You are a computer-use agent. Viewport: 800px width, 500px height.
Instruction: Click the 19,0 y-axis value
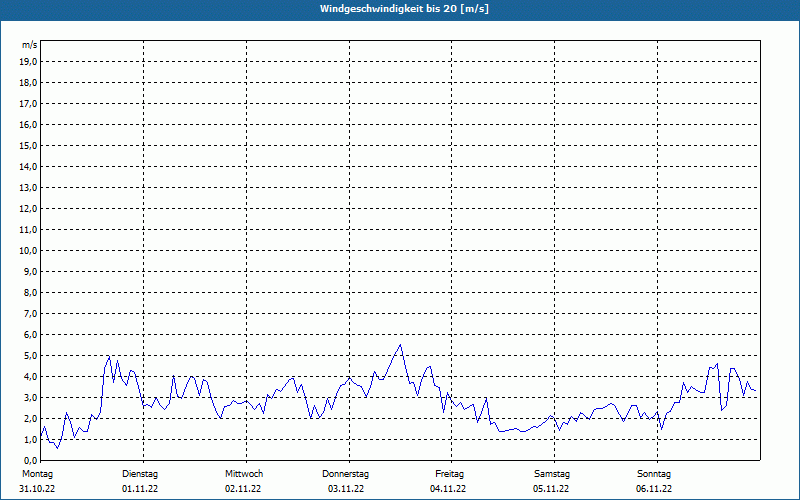click(28, 62)
